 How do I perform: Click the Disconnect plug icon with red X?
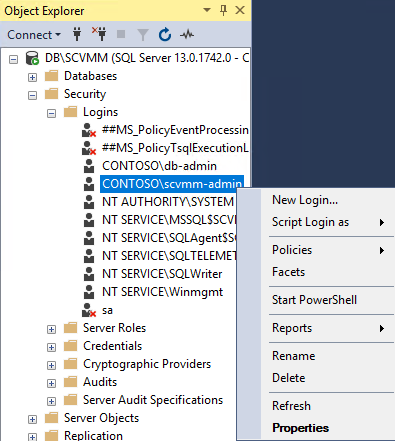point(99,34)
